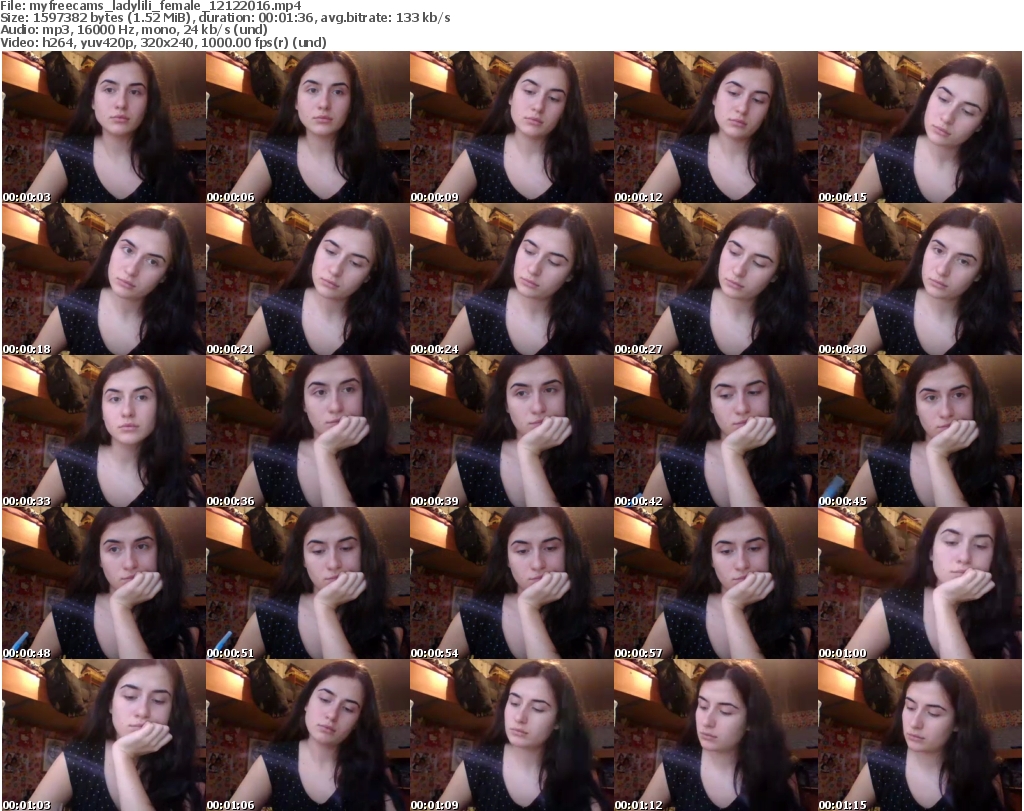Click the Audio mp3 info line
This screenshot has width=1024, height=811.
point(134,30)
